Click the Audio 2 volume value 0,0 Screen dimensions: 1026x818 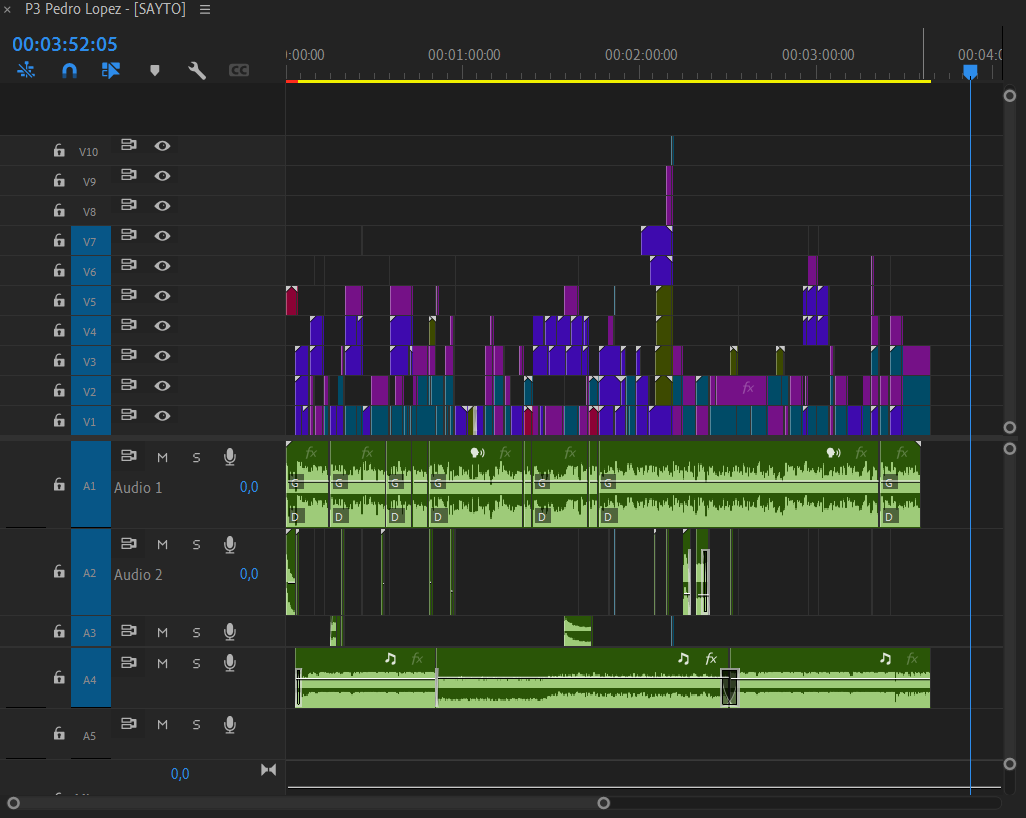point(249,574)
